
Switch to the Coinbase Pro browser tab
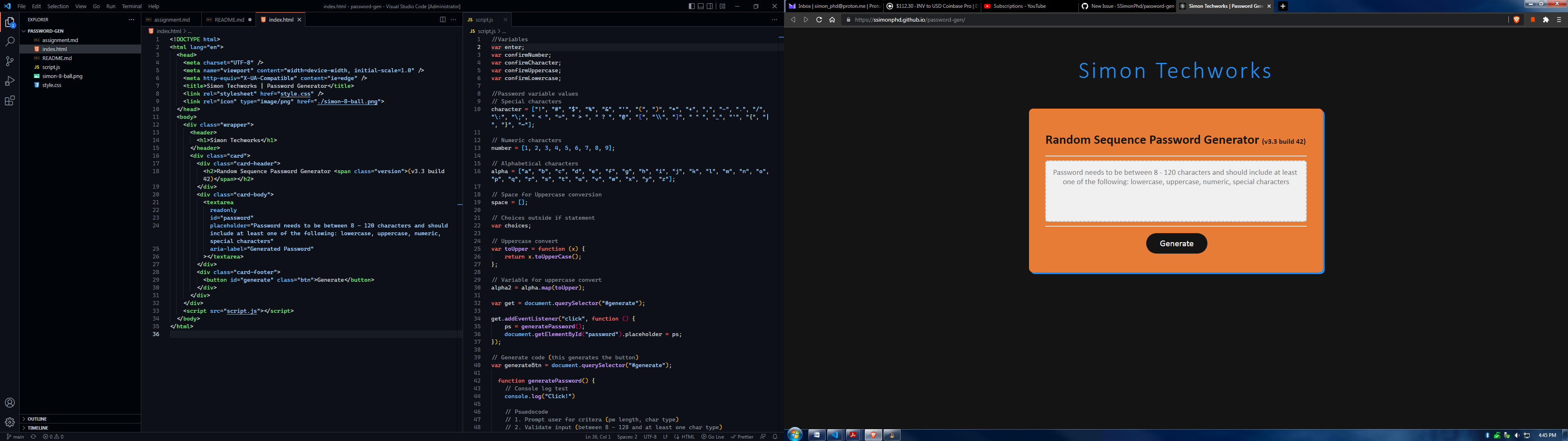click(931, 6)
